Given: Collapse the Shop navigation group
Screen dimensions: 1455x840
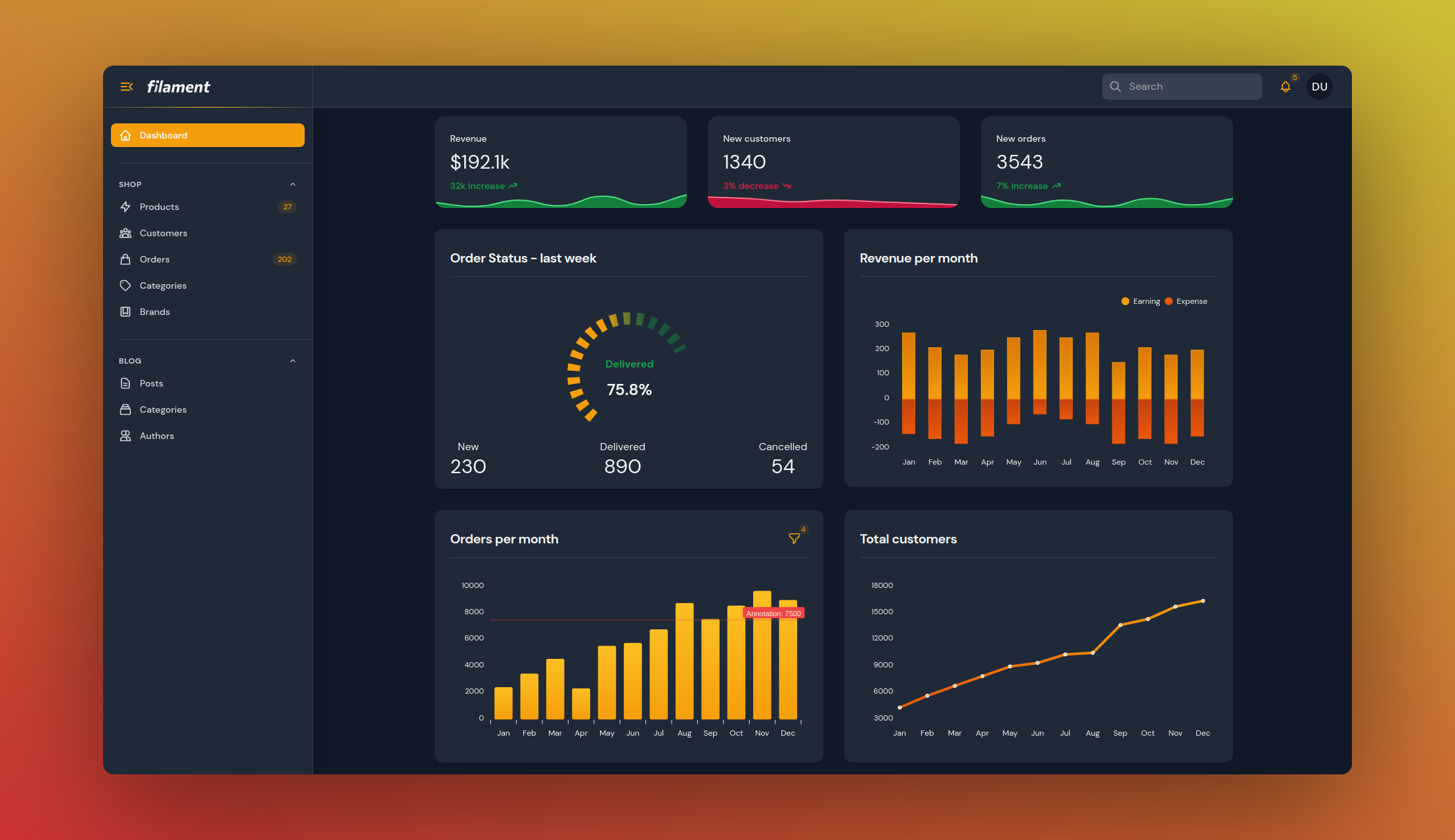Looking at the screenshot, I should tap(293, 184).
